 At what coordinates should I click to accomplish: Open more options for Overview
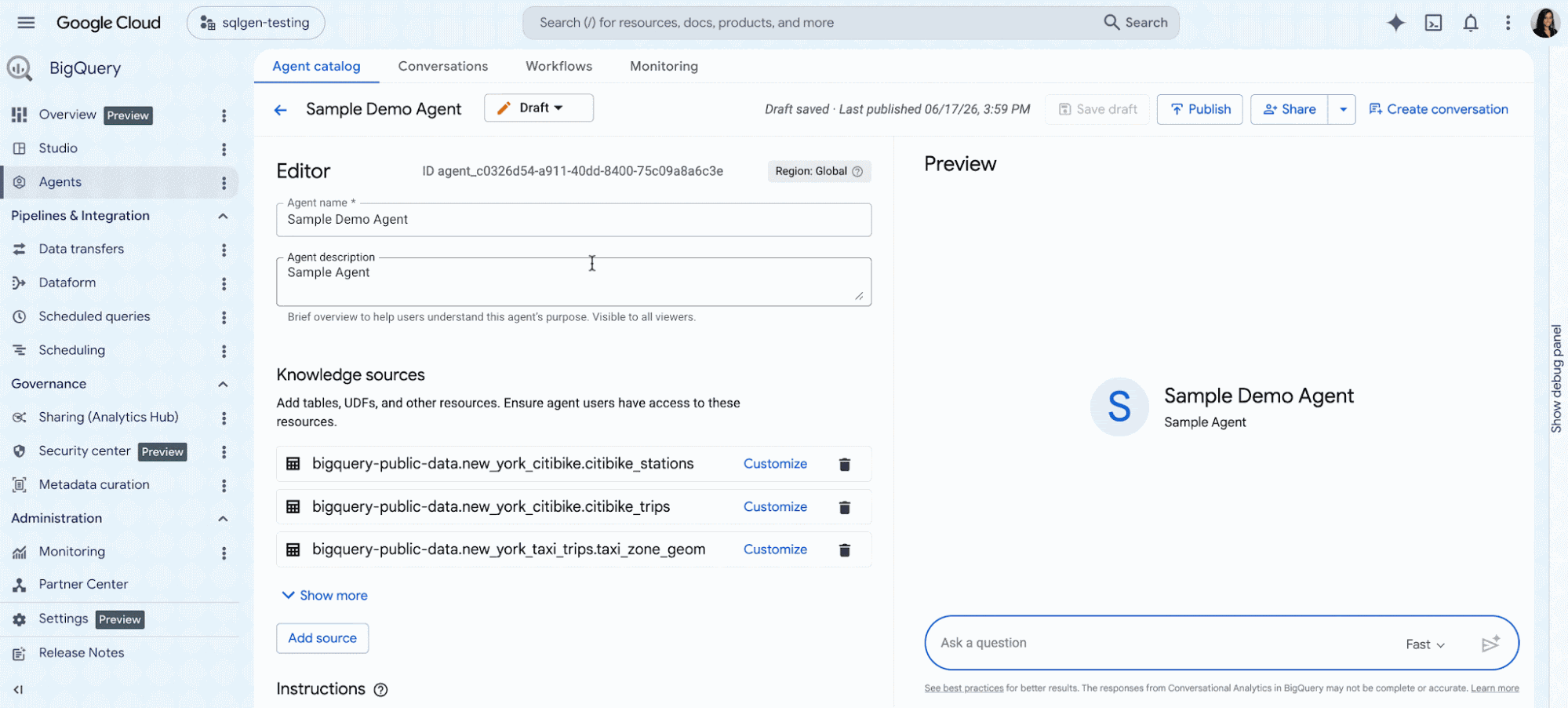click(x=224, y=115)
